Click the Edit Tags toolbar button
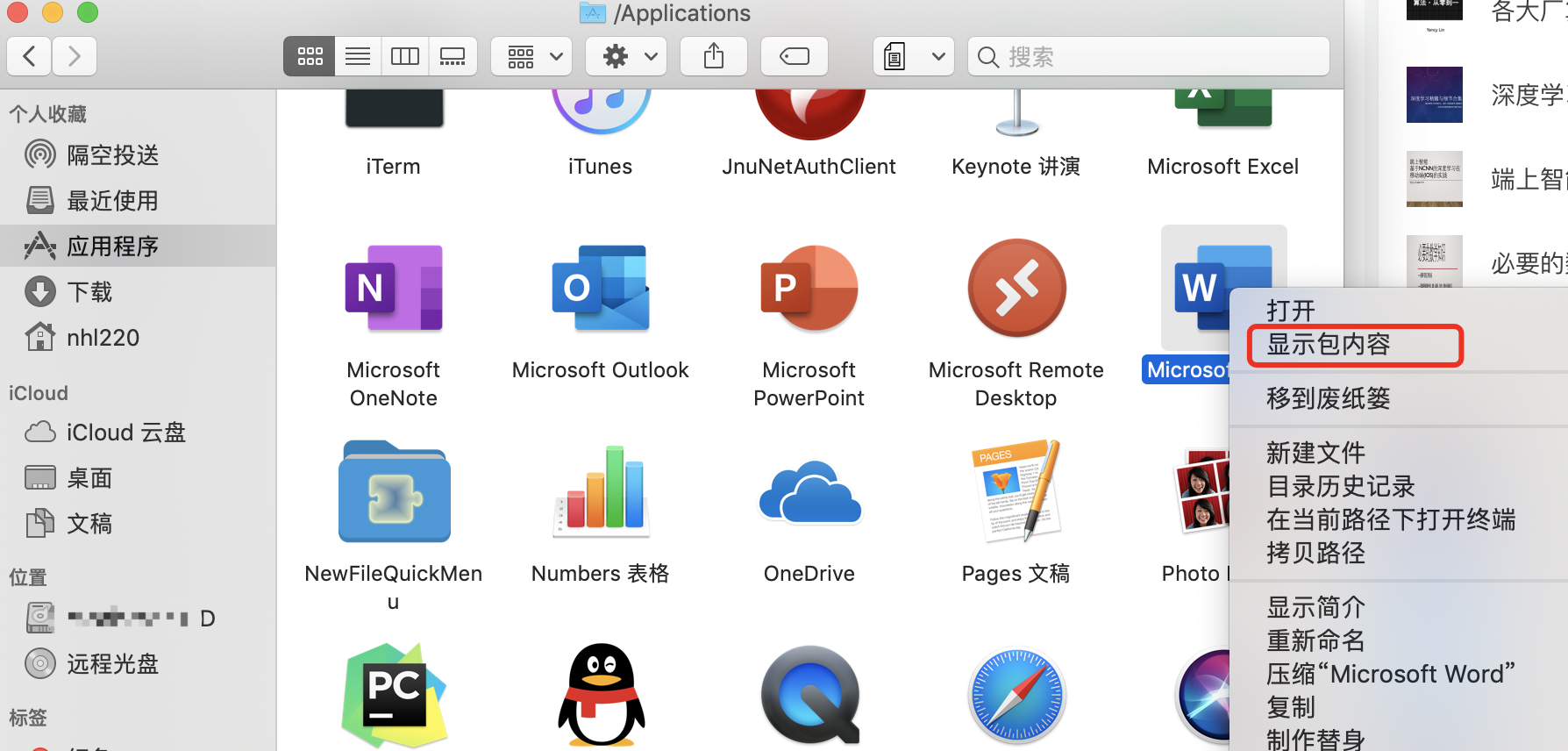The width and height of the screenshot is (1568, 751). tap(795, 57)
